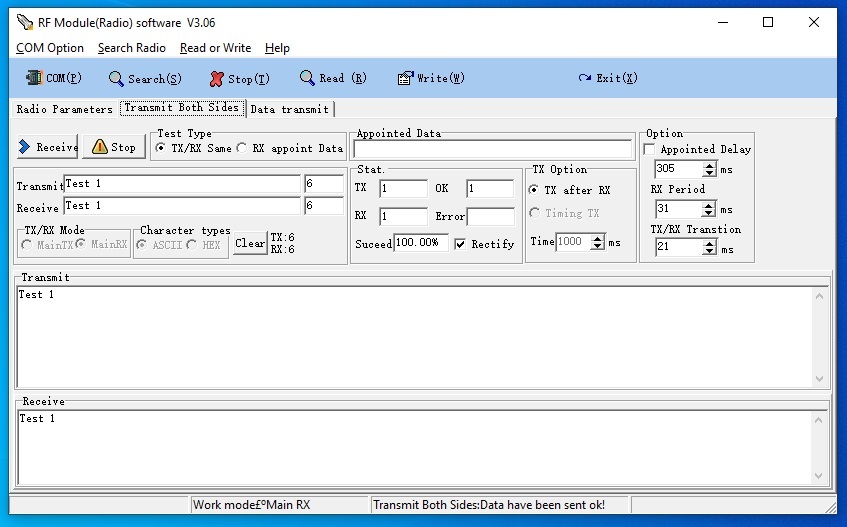Open the Read or Write menu

point(216,48)
